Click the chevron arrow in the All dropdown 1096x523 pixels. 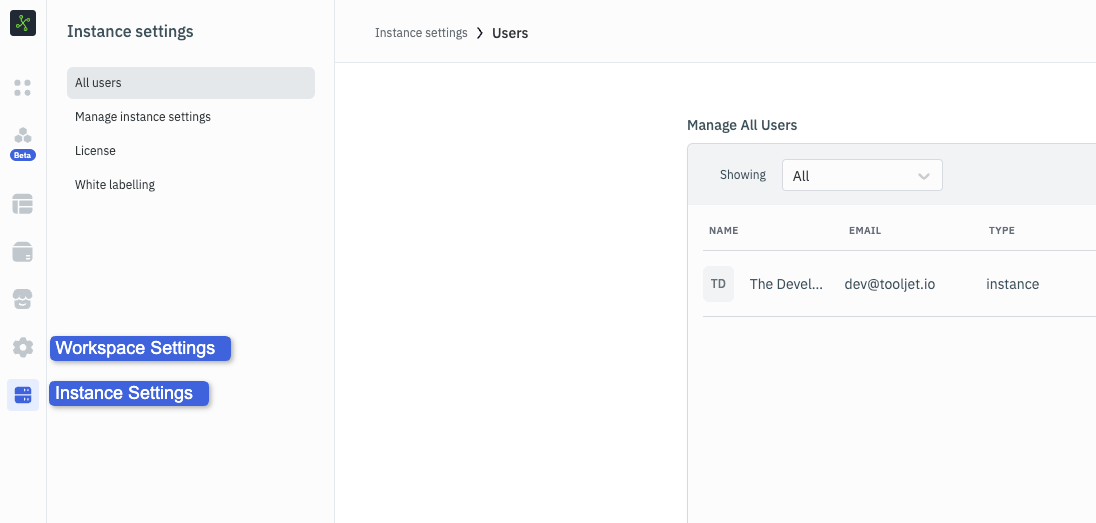[x=924, y=176]
